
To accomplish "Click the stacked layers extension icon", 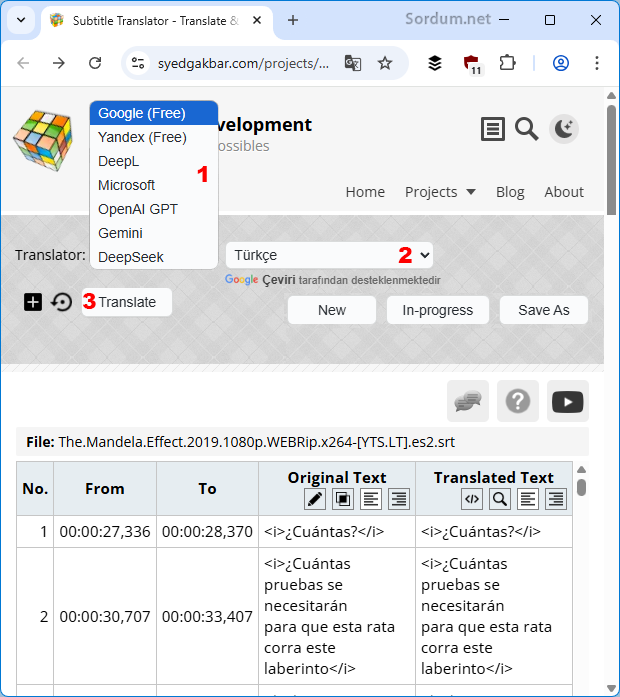I will (x=435, y=63).
